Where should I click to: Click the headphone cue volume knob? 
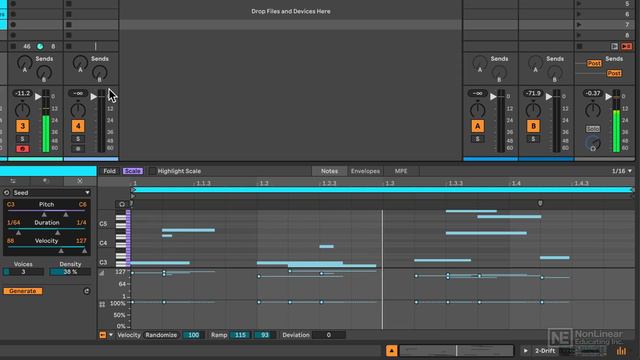[593, 143]
